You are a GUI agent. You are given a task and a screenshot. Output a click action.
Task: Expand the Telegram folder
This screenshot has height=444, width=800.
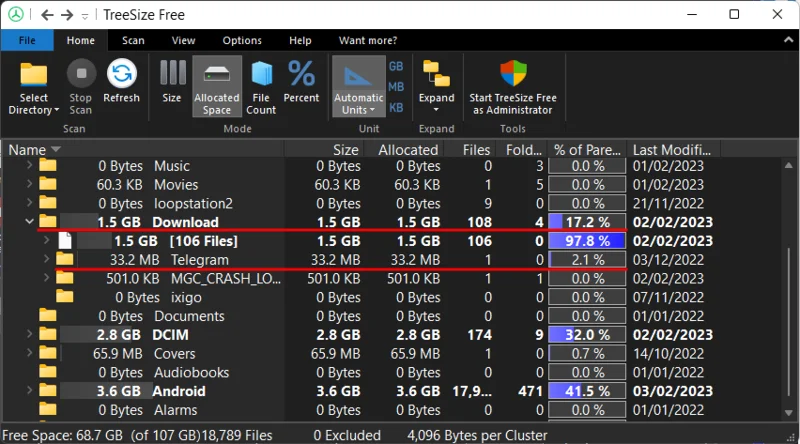(46, 259)
